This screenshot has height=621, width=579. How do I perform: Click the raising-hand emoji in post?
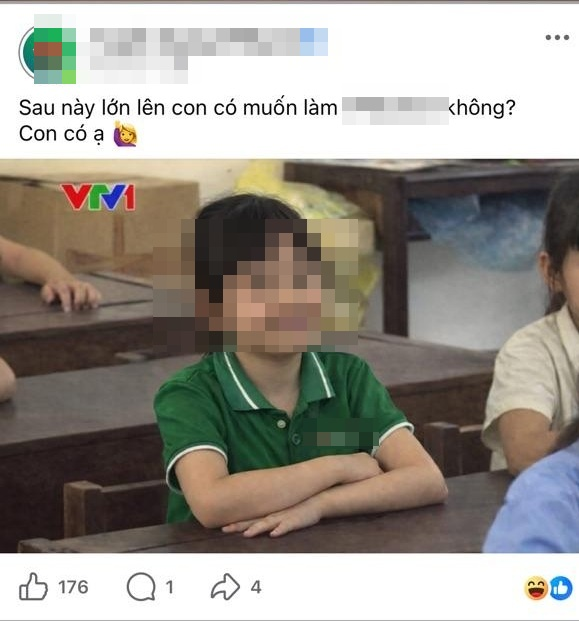pos(125,134)
